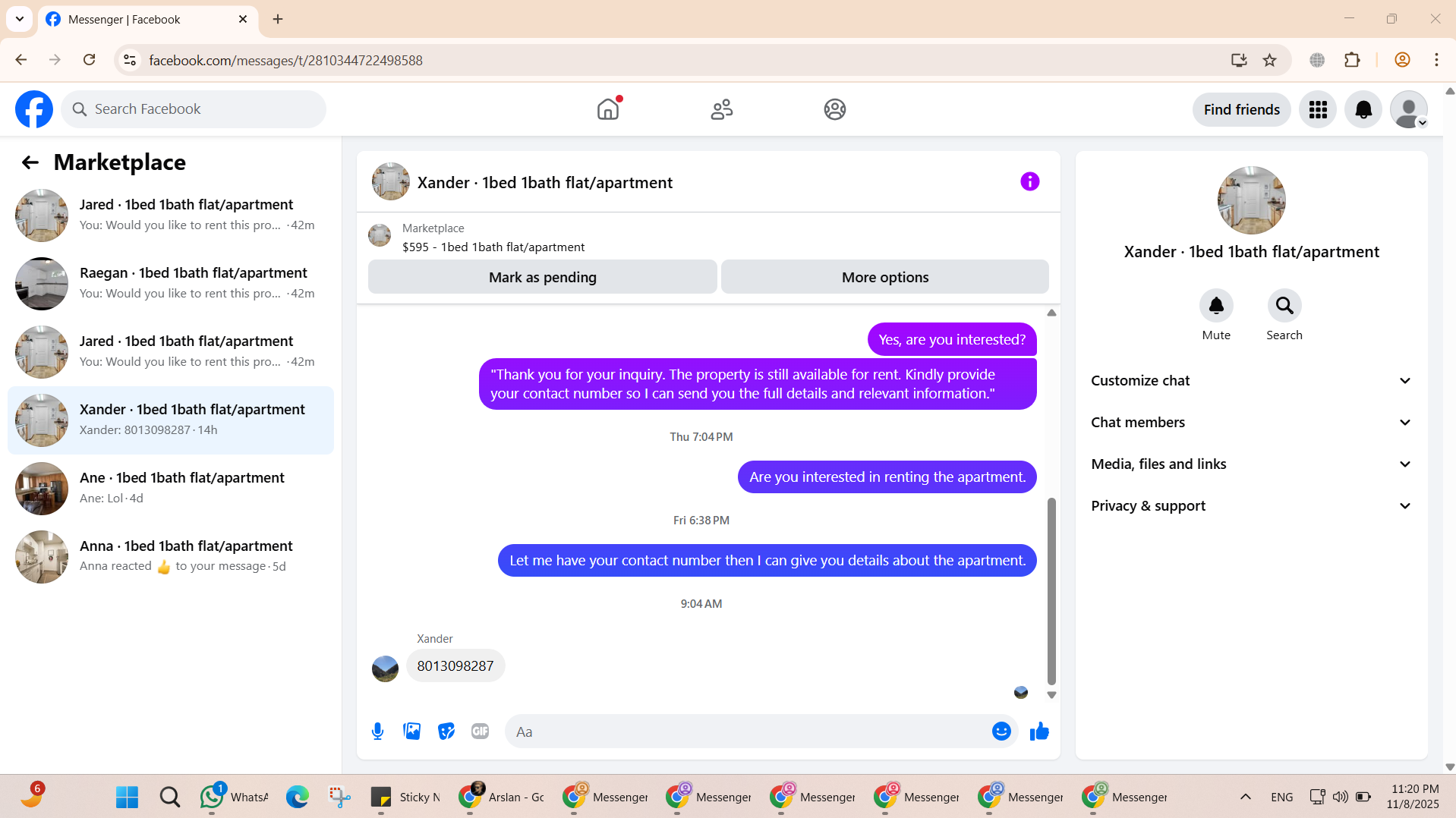Choose a sticker icon in composer
Screen dimensions: 1456x818
pyautogui.click(x=446, y=731)
